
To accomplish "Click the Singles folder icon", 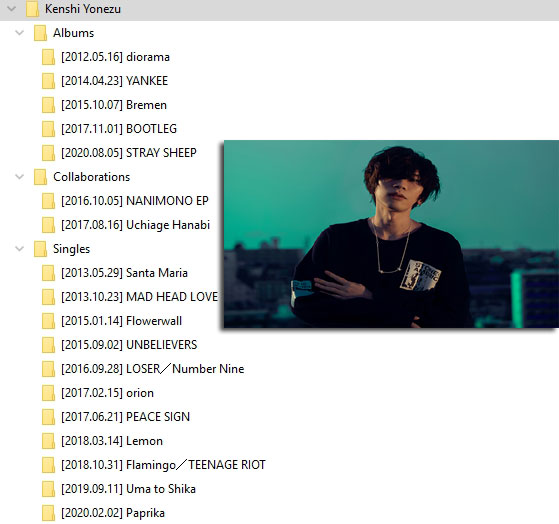I will 40,249.
